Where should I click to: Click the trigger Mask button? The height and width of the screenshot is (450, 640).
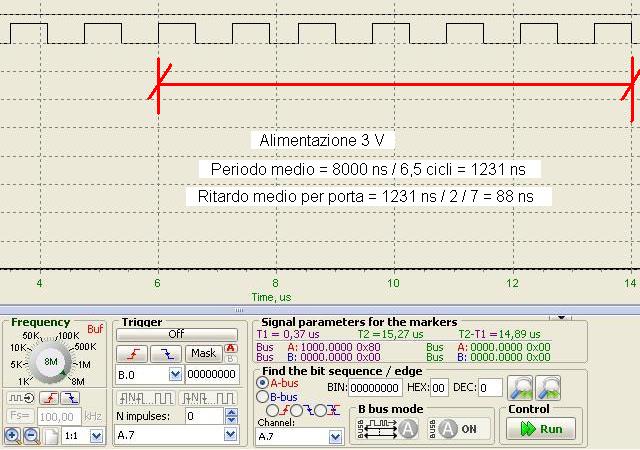pyautogui.click(x=203, y=353)
